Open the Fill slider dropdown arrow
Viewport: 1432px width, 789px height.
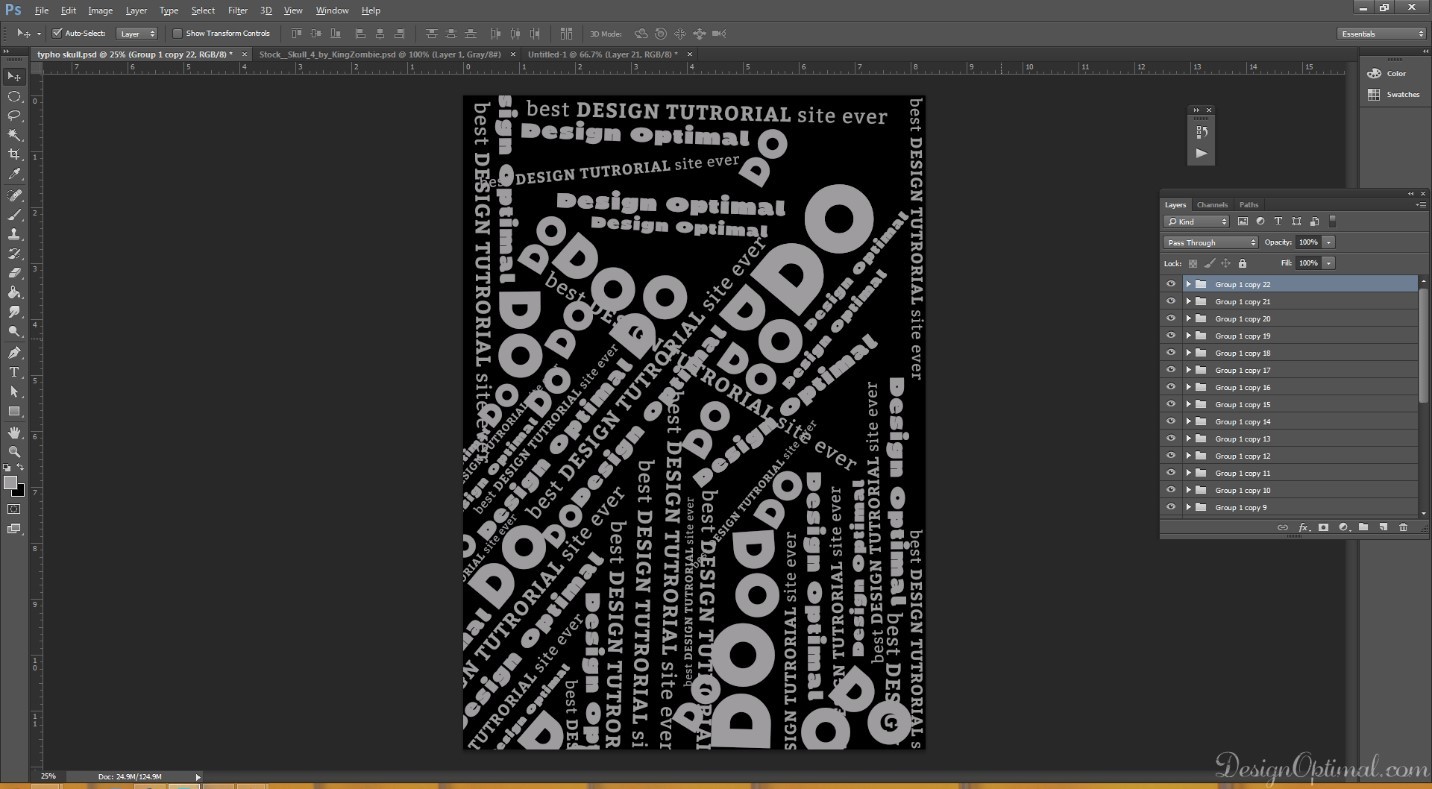click(x=1328, y=263)
